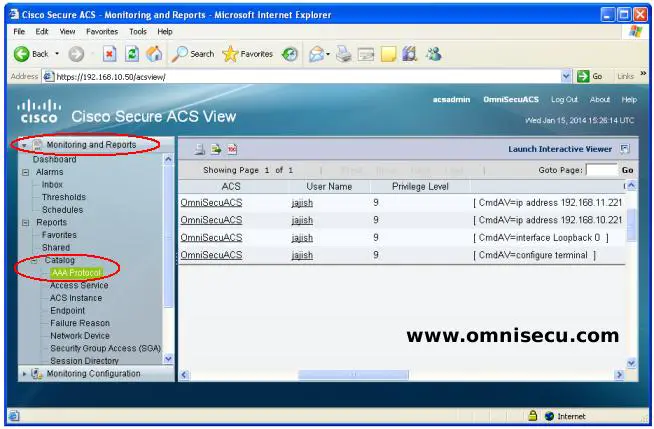Open jajish link in interface Loopback 0 row
Viewport: 654px width, 429px height.
(x=302, y=238)
